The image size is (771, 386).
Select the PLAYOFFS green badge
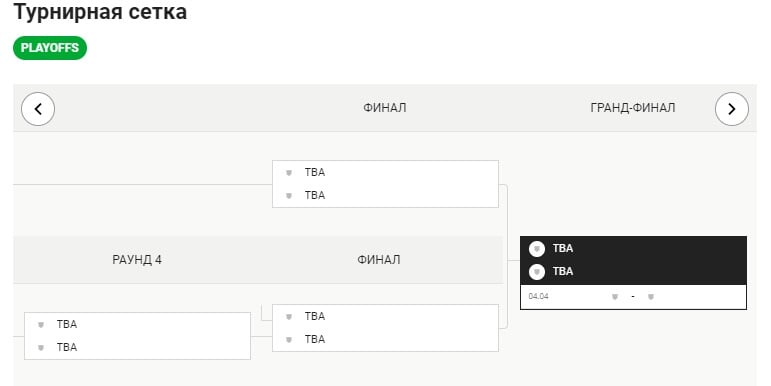click(x=50, y=48)
